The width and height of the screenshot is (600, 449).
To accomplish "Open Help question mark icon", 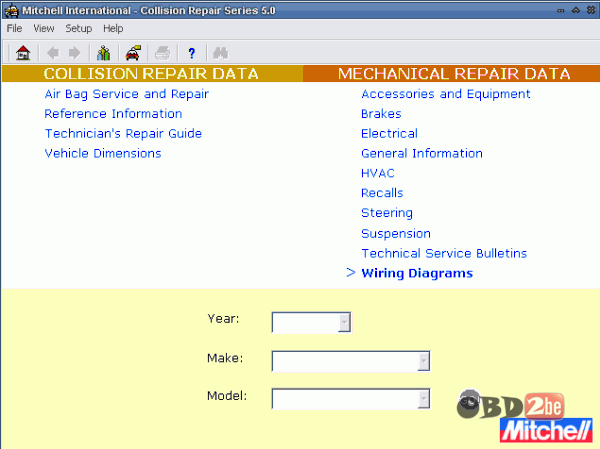I will (191, 53).
